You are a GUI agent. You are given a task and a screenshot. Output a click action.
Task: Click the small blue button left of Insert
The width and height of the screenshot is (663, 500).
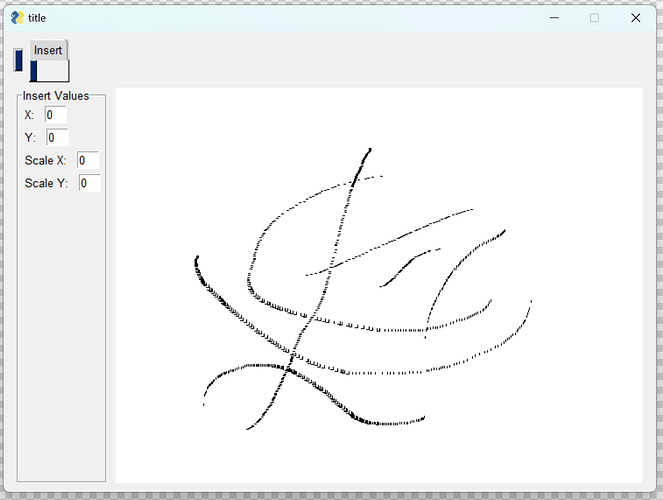coord(18,60)
